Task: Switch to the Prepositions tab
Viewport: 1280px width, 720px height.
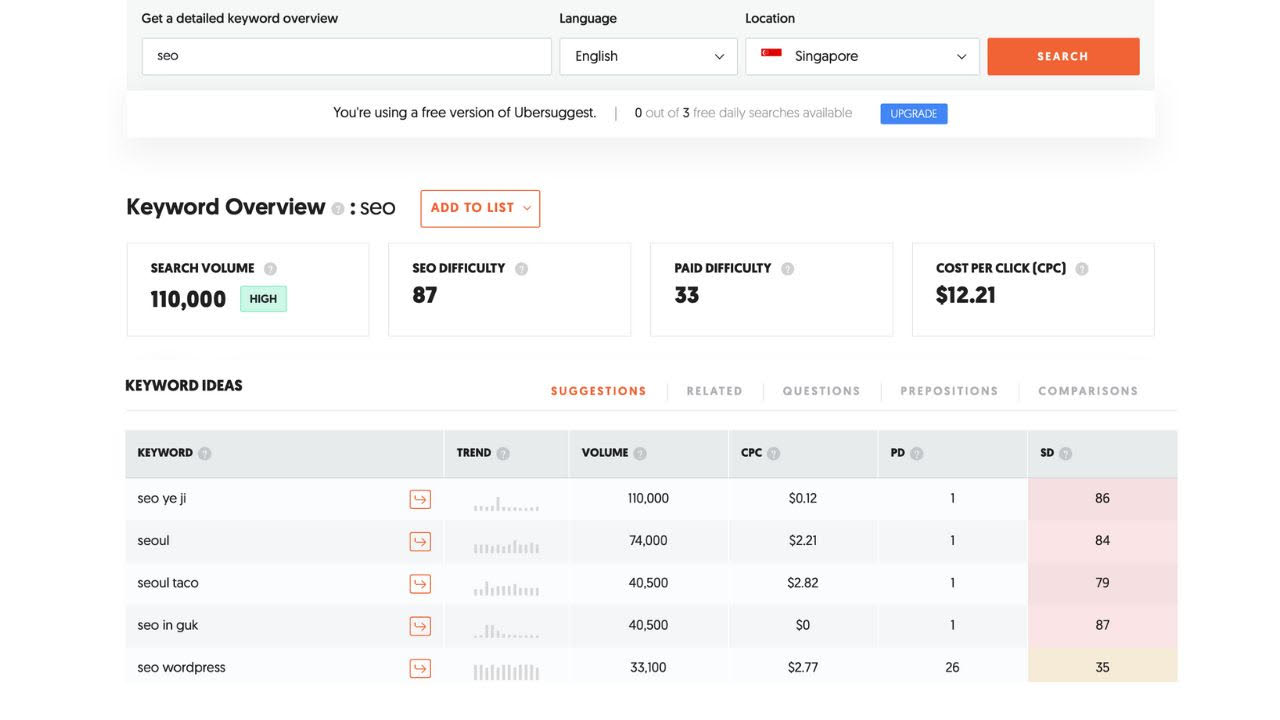Action: click(949, 391)
